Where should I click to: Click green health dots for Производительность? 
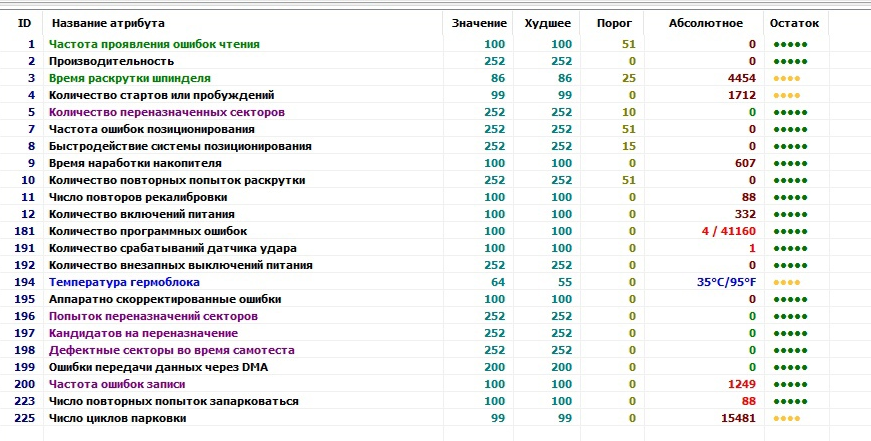click(x=790, y=61)
